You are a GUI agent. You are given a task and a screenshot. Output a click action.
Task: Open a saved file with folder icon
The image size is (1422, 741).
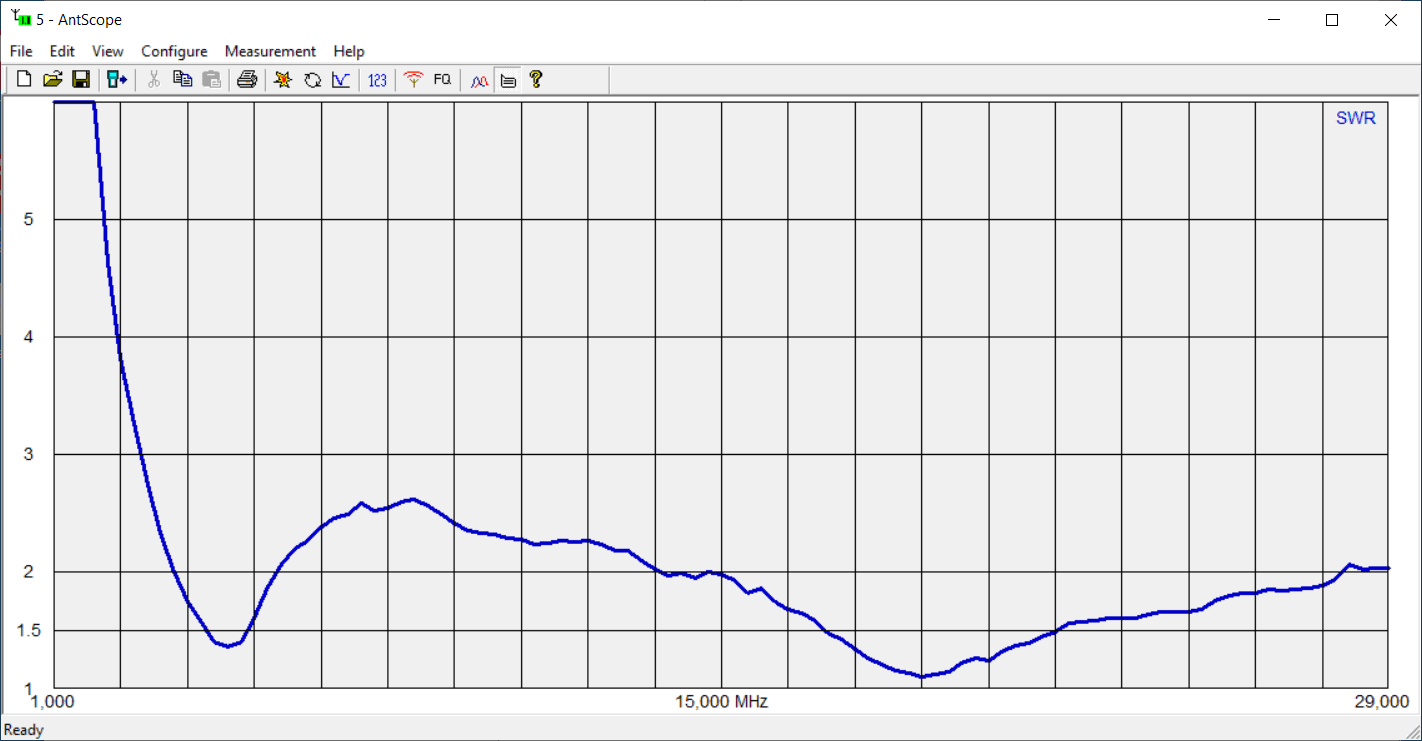tap(52, 80)
